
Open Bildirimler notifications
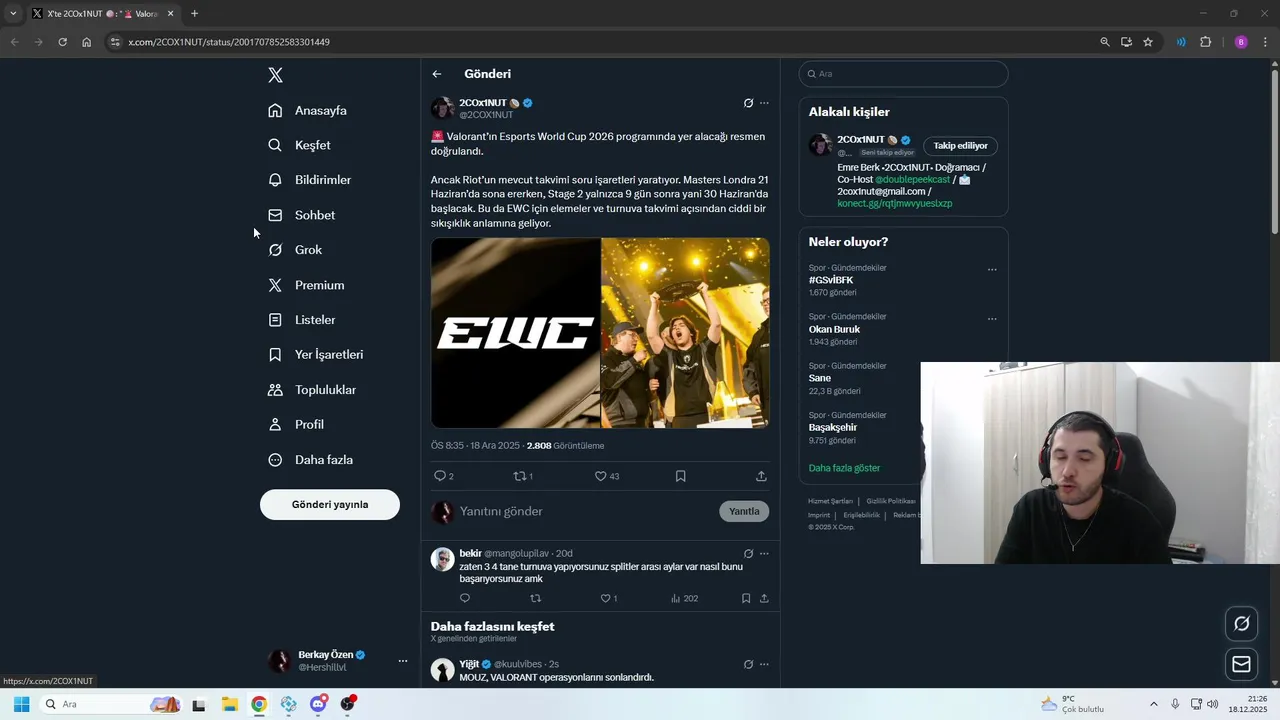[310, 180]
